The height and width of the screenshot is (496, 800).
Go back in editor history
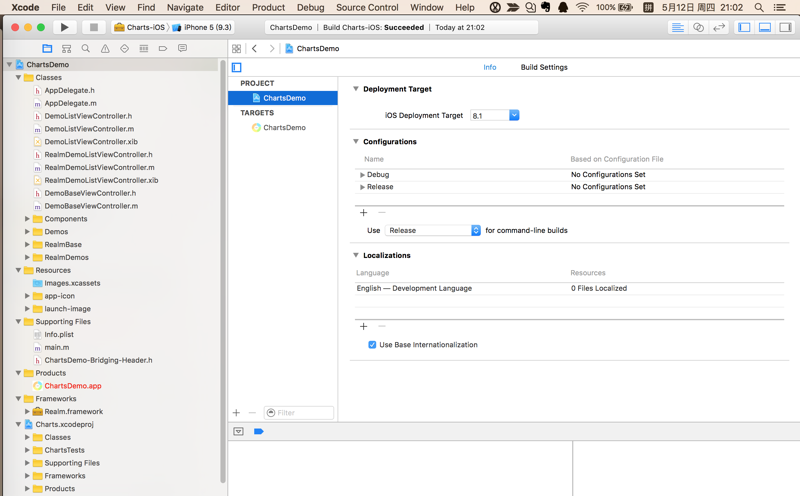click(x=254, y=48)
